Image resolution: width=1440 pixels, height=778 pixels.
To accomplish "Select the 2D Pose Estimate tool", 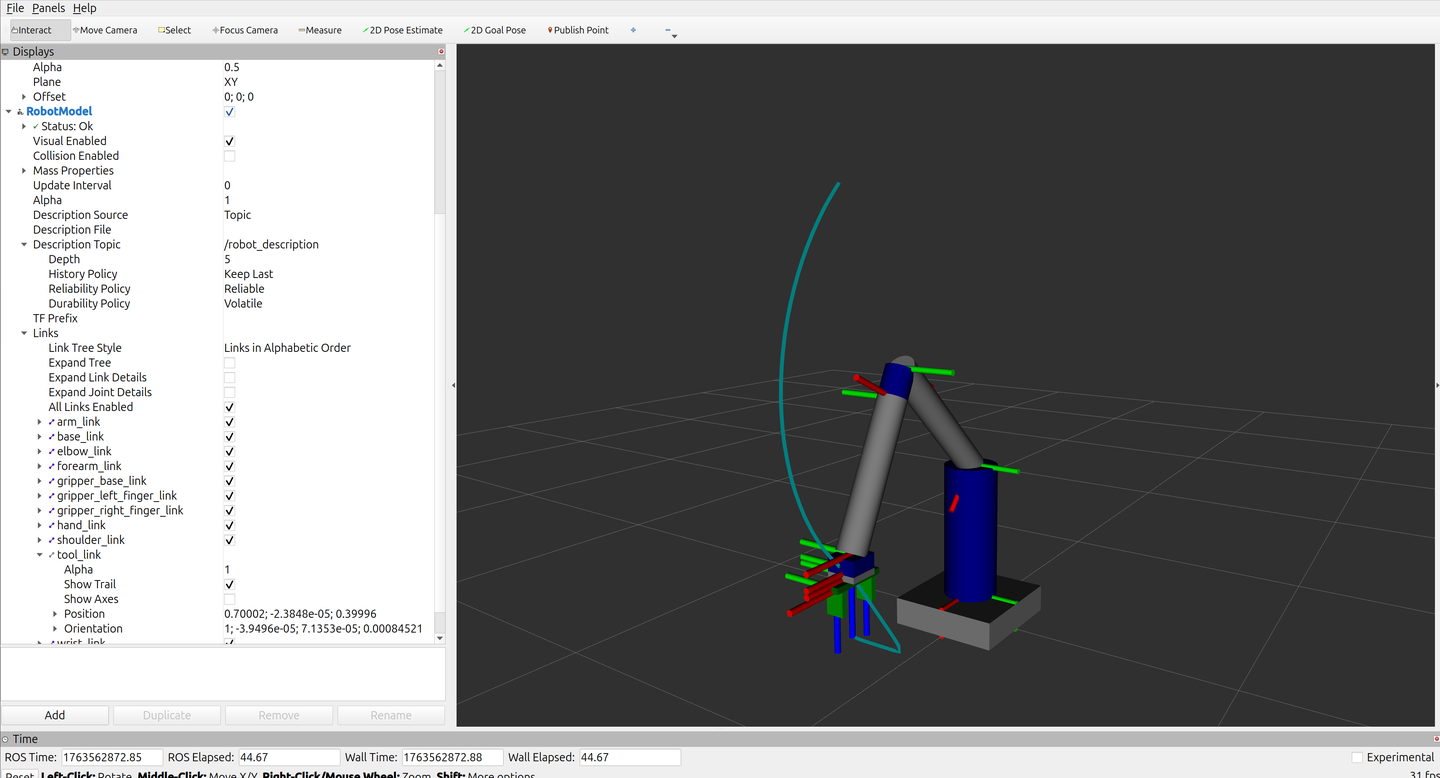I will pos(402,30).
